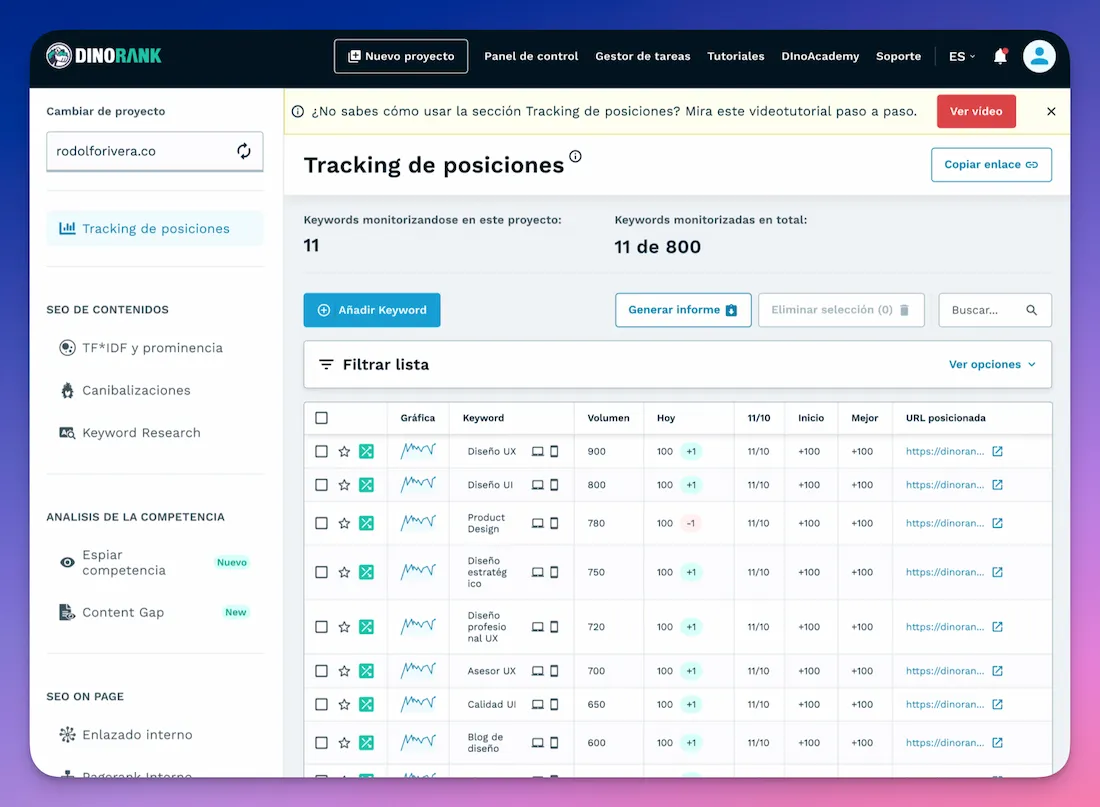
Task: Click the notification bell icon
Action: (1000, 56)
